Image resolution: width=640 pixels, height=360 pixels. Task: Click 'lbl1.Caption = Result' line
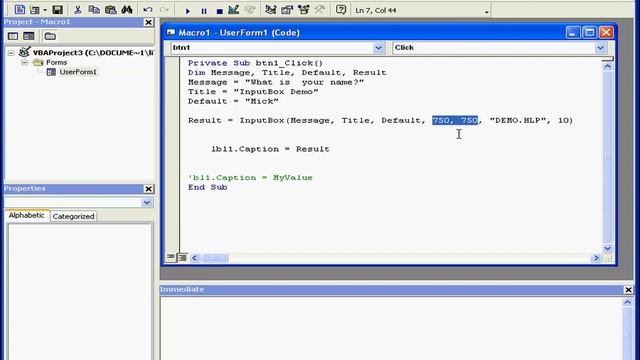(270, 149)
